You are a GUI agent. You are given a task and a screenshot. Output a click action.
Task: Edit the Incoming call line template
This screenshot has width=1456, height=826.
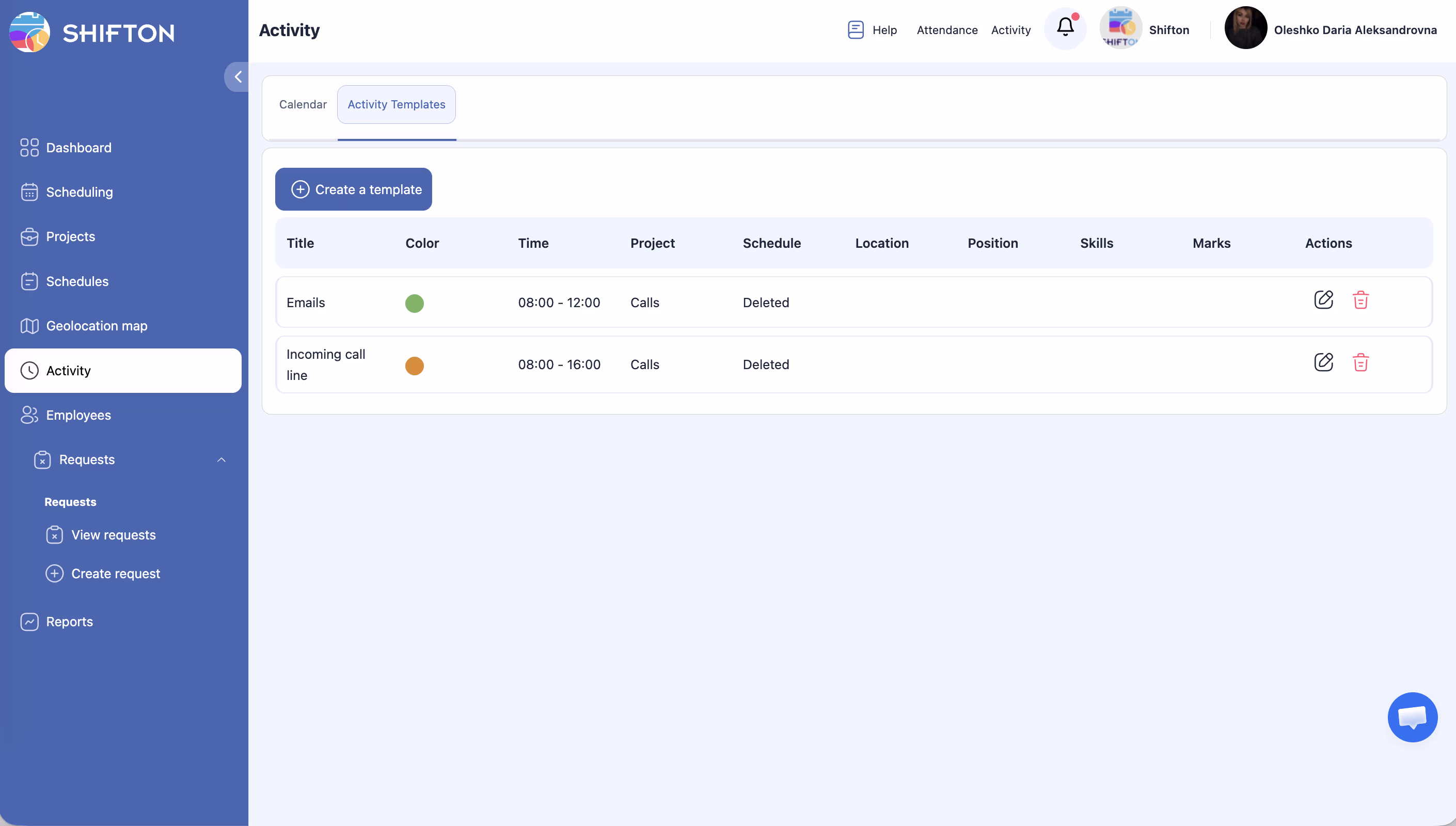pyautogui.click(x=1323, y=362)
